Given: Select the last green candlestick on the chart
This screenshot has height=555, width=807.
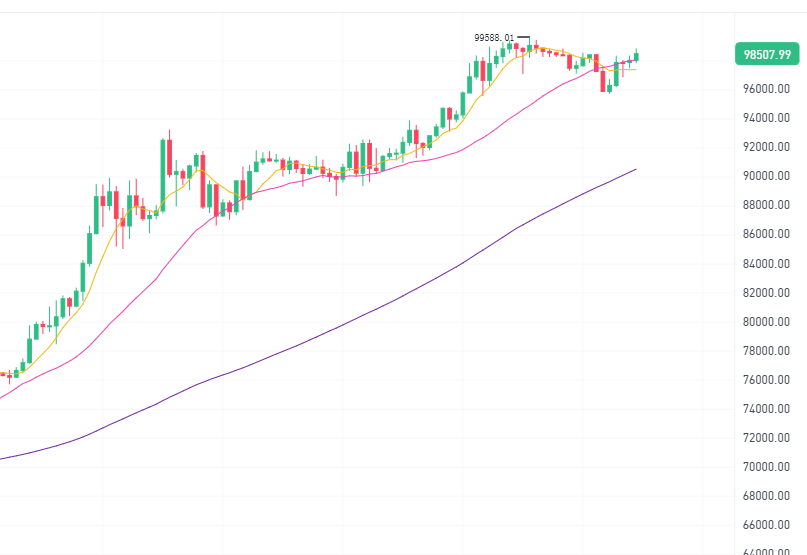Looking at the screenshot, I should click(636, 56).
